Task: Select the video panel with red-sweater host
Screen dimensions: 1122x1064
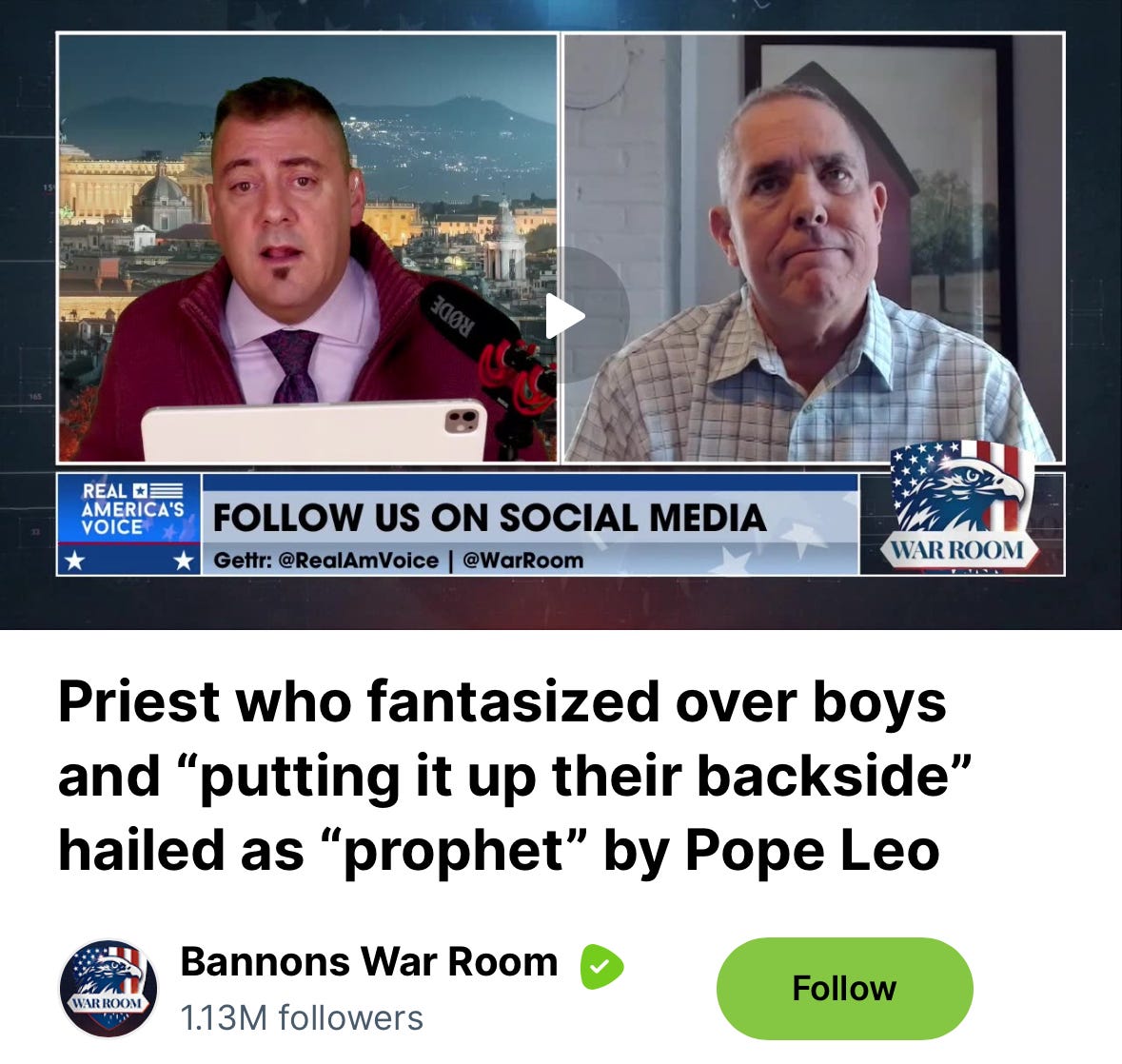Action: tap(307, 247)
